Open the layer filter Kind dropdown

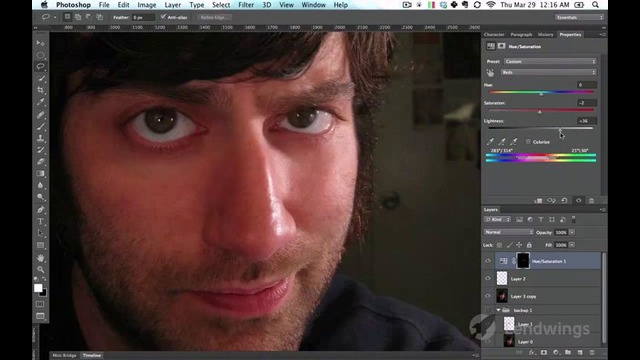[498, 220]
